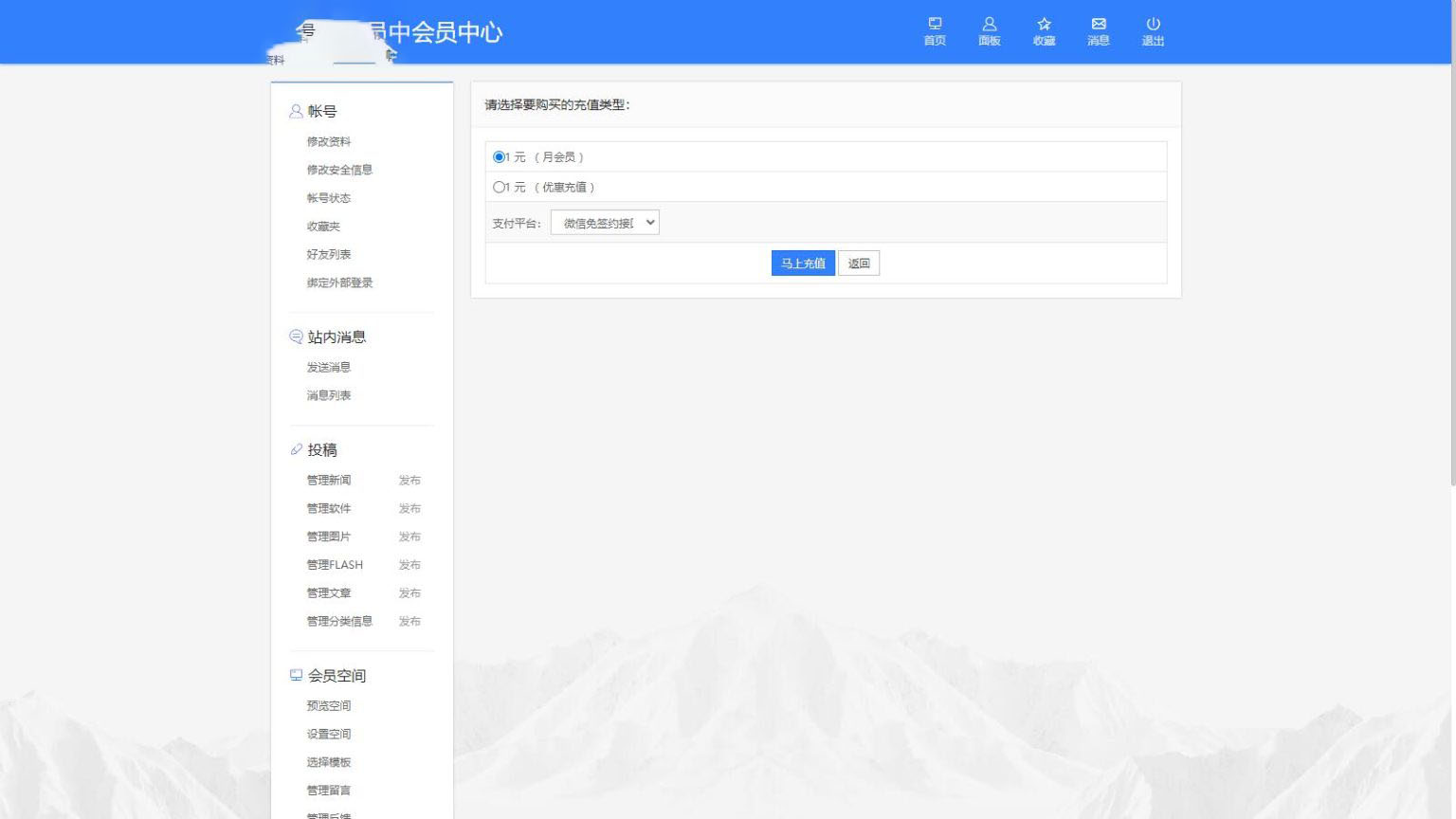
Task: Select the 1元 月会员 radio option
Action: pyautogui.click(x=499, y=157)
